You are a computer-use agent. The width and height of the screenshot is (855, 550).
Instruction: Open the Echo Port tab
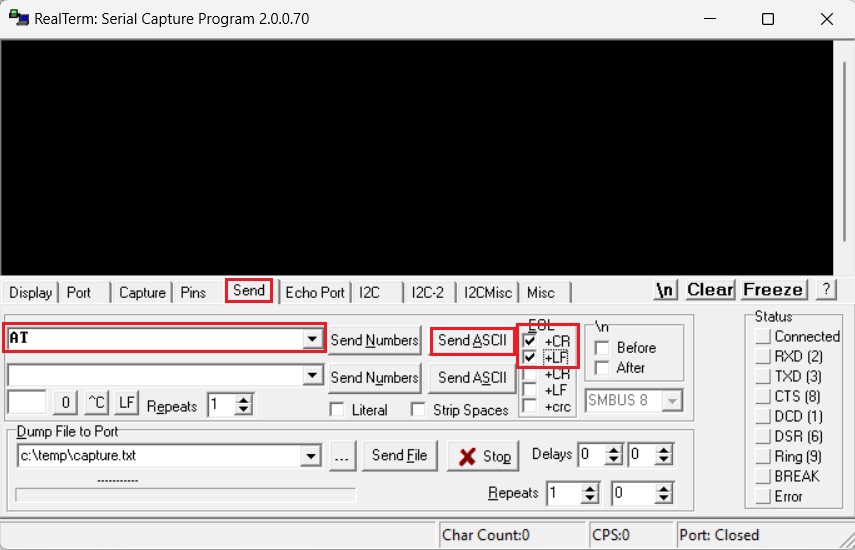click(314, 292)
